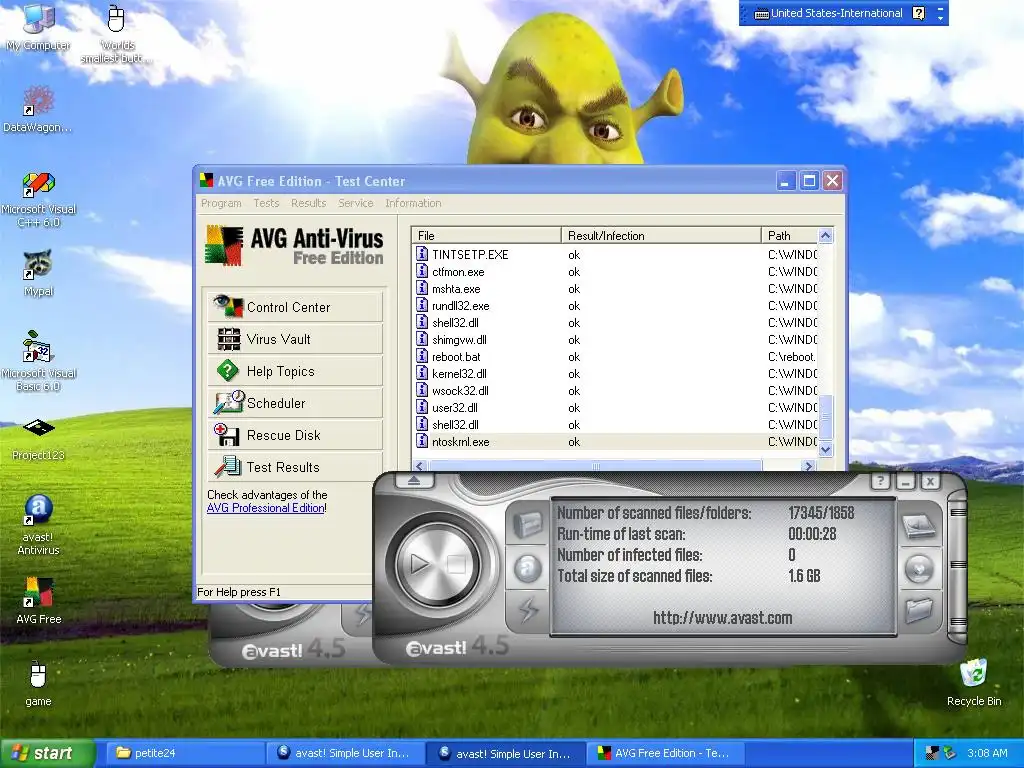This screenshot has width=1024, height=768.
Task: Stop scan with avast! stop button
Action: (x=456, y=564)
